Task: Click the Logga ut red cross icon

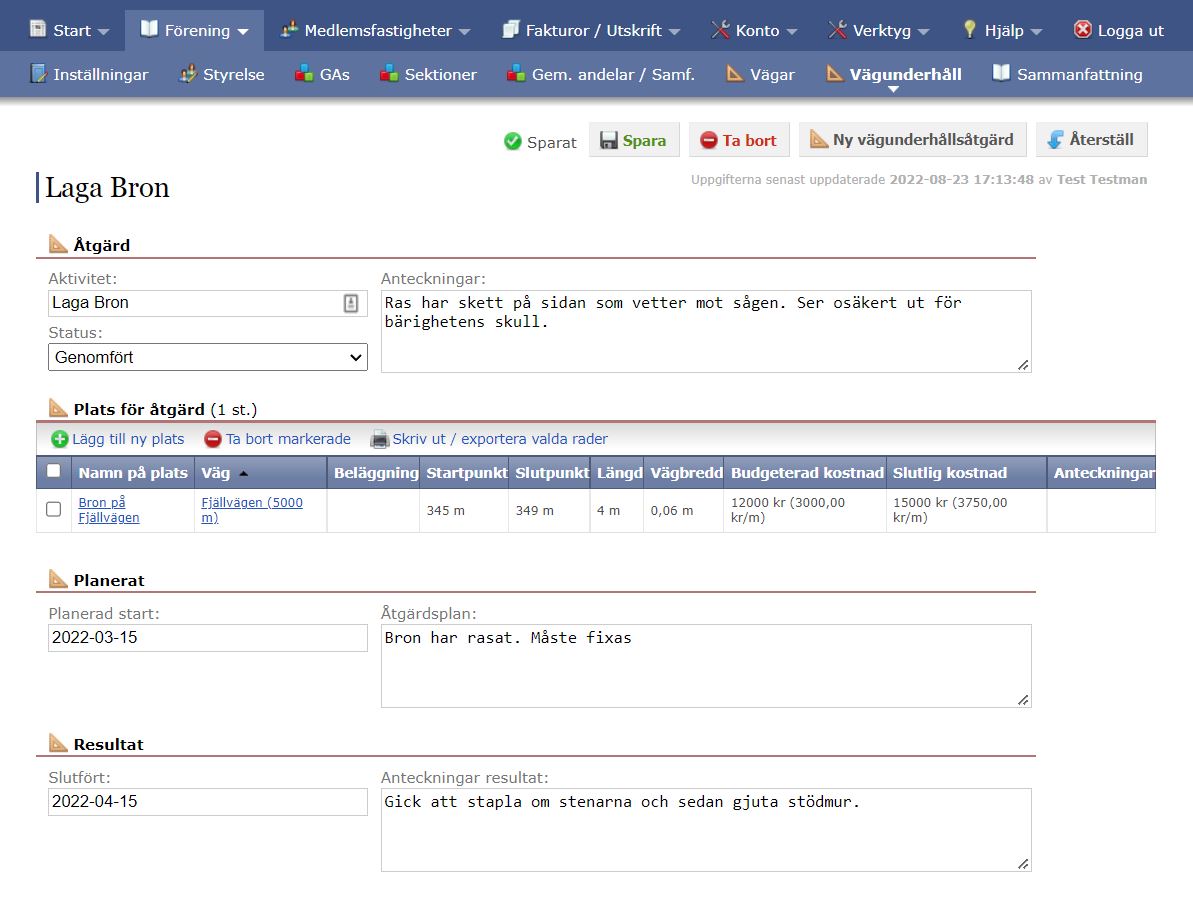Action: [x=1082, y=30]
